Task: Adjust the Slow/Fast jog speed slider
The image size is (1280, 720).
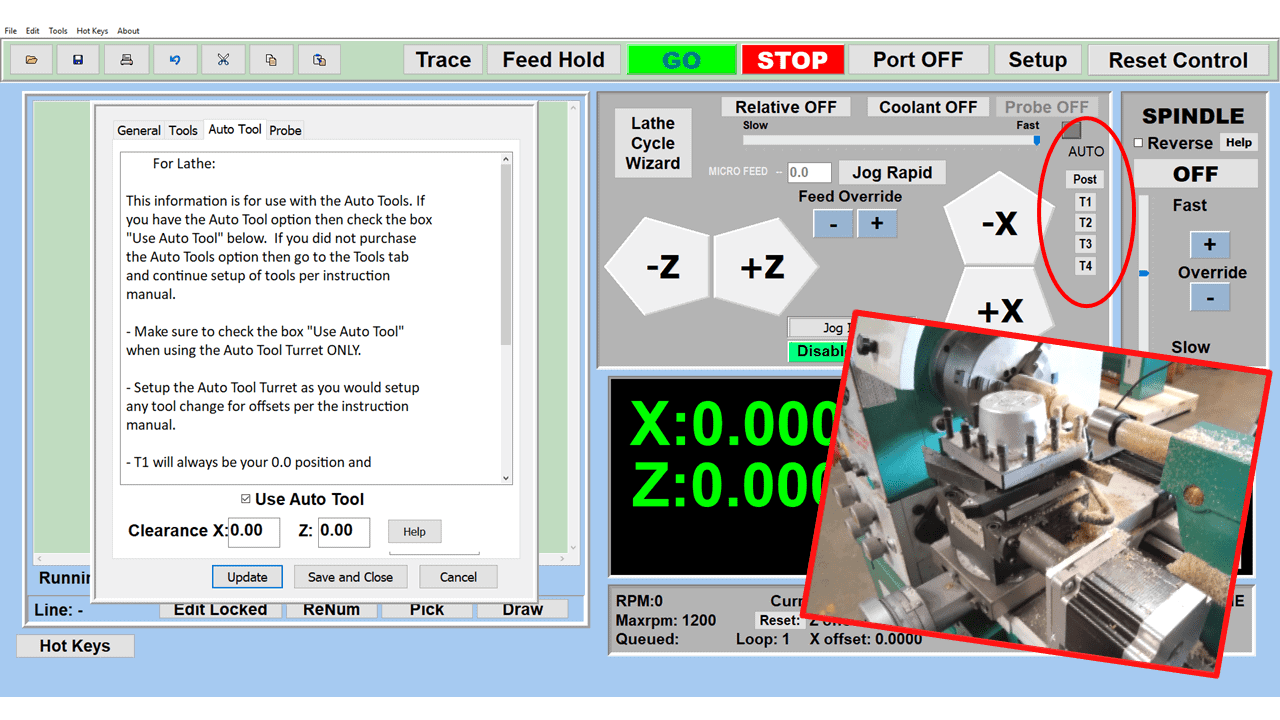Action: (x=1035, y=139)
